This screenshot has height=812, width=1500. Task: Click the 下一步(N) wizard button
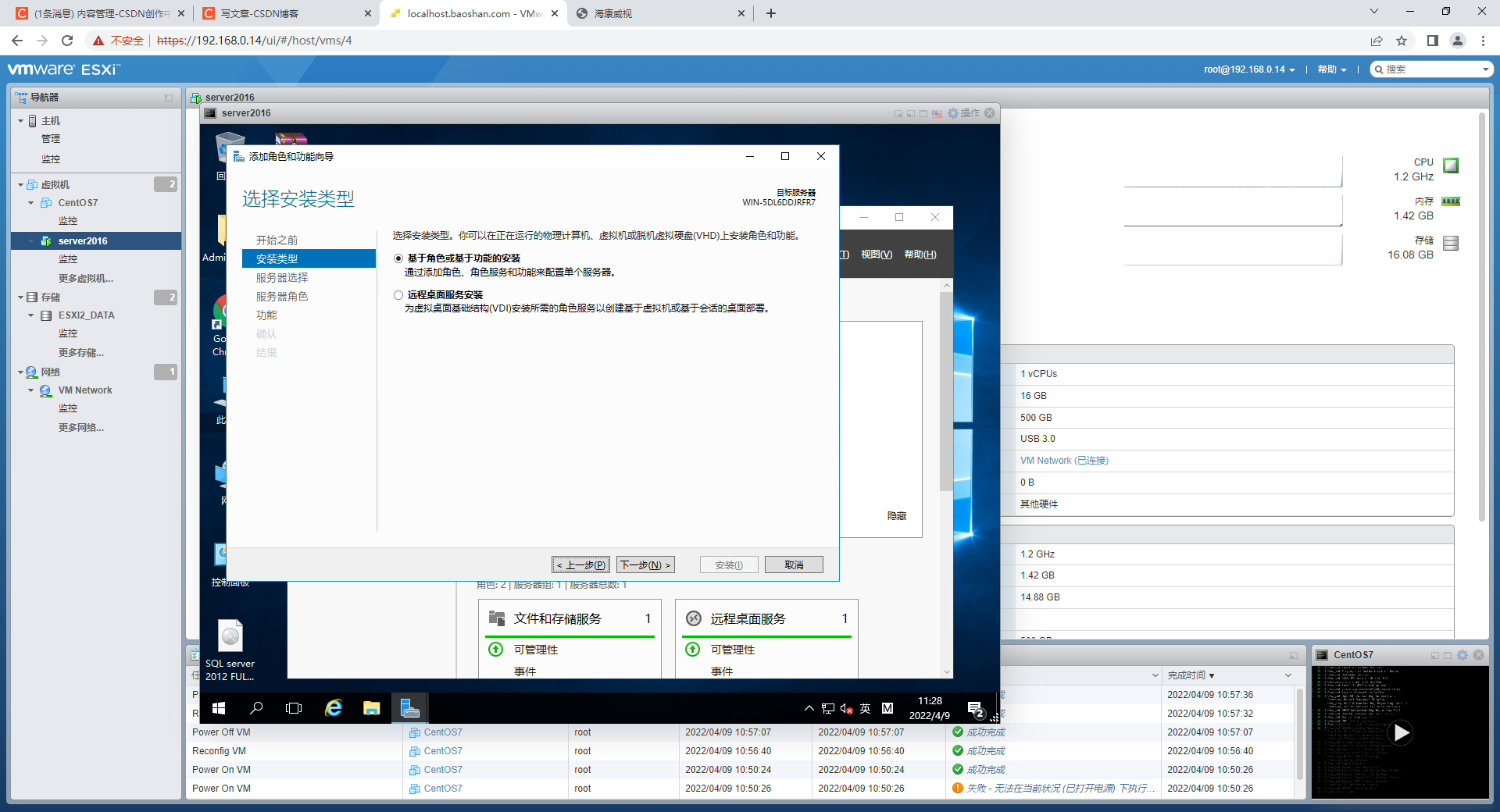(646, 564)
